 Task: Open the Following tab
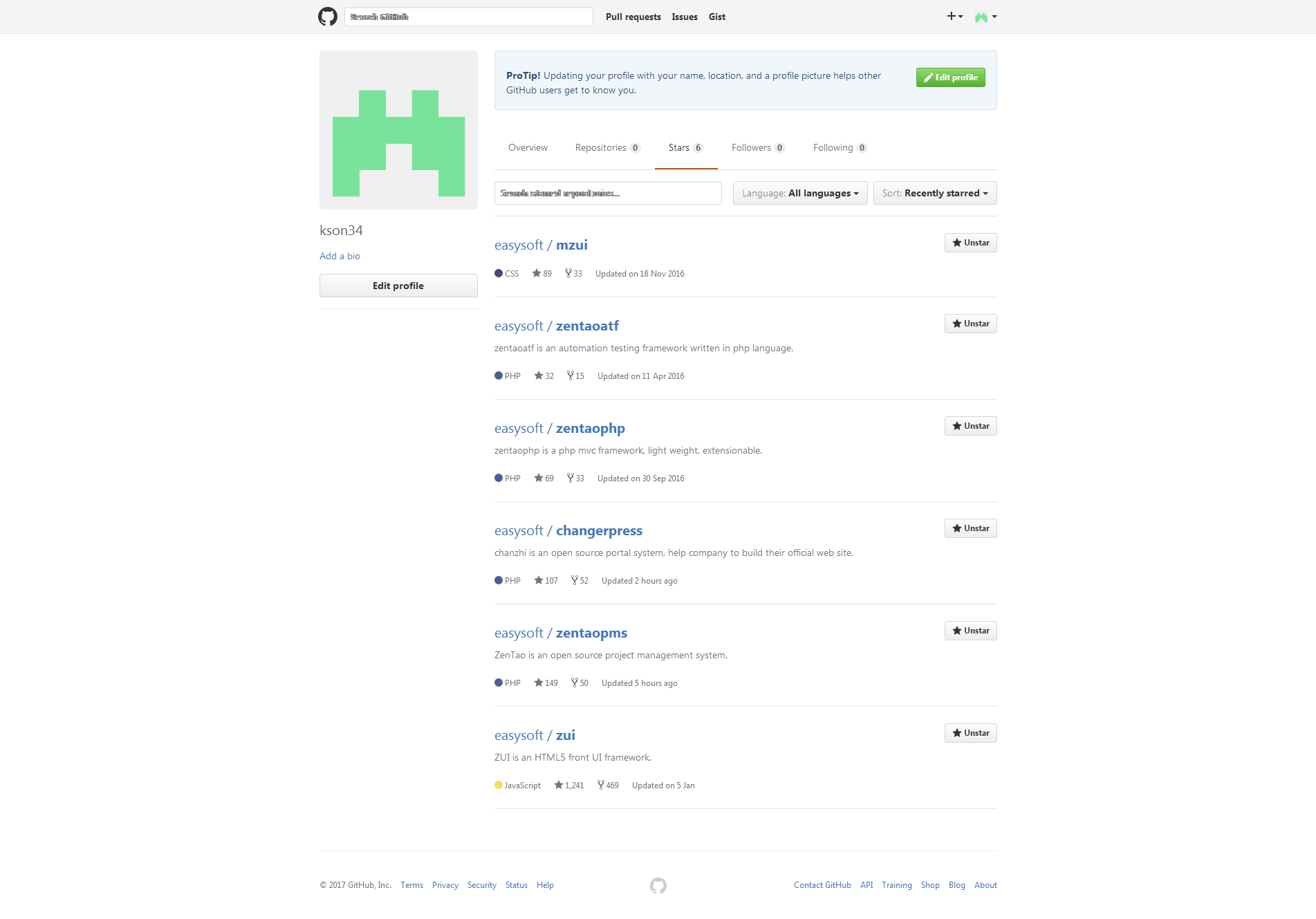pos(840,147)
